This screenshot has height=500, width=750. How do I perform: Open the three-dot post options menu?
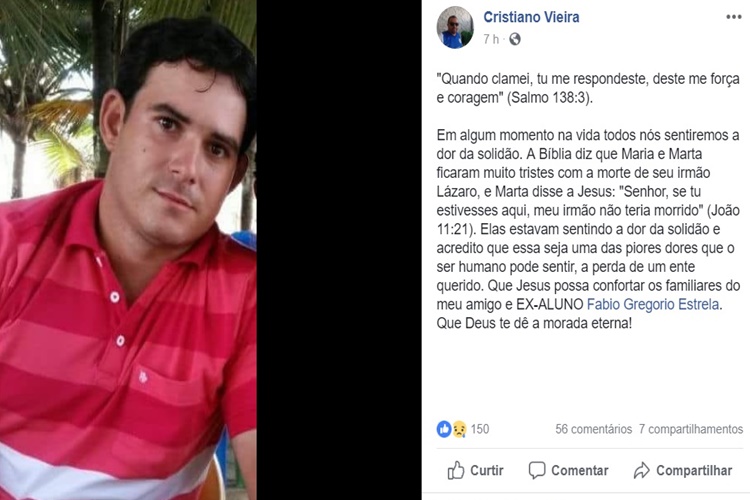[x=733, y=17]
